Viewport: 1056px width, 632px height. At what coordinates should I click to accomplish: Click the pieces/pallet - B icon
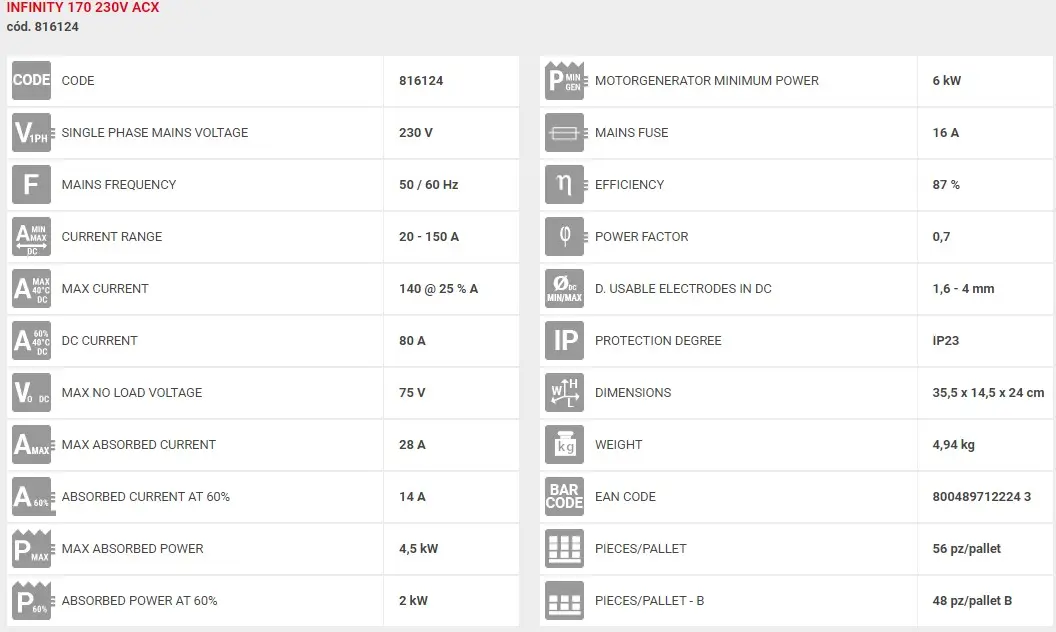(564, 600)
